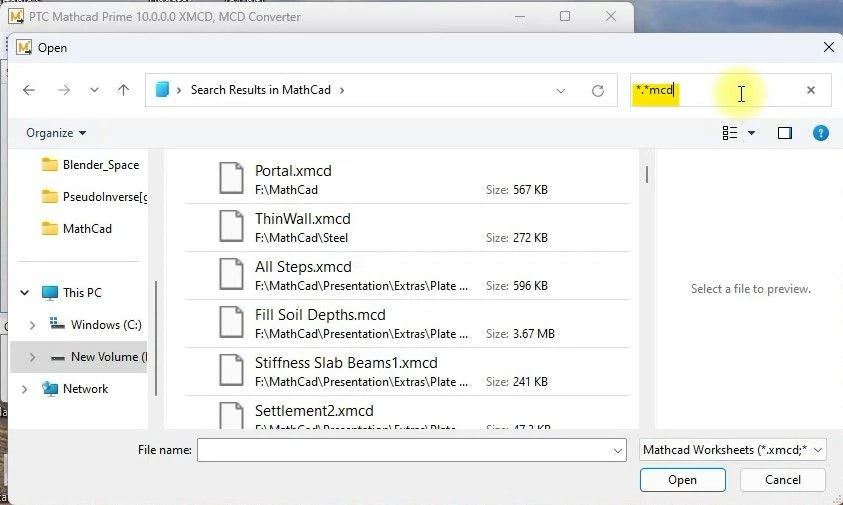Click the Cancel button
843x505 pixels.
783,480
